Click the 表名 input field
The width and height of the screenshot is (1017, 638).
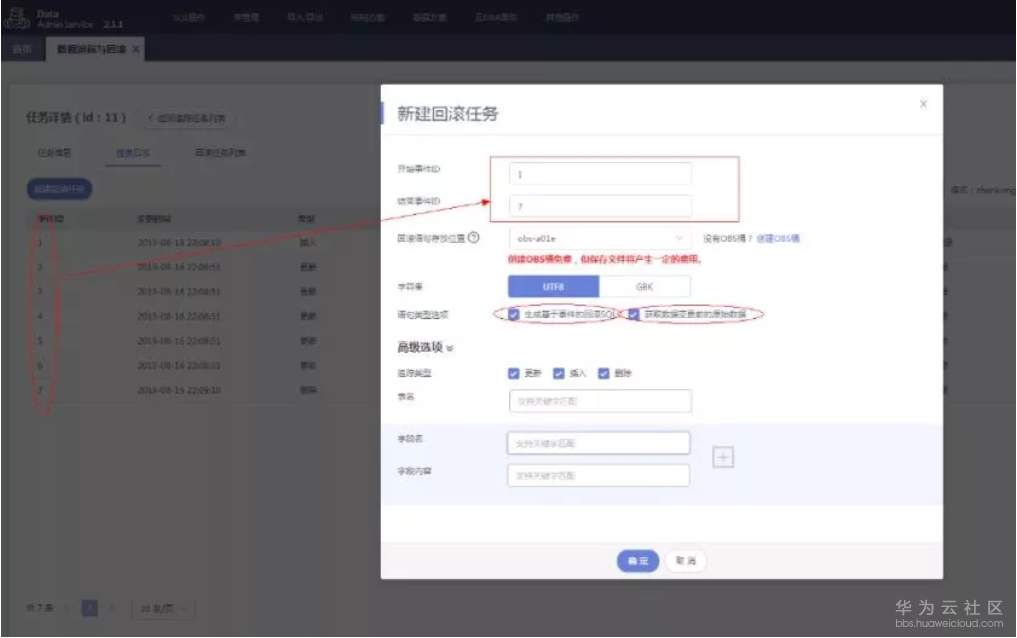(600, 401)
